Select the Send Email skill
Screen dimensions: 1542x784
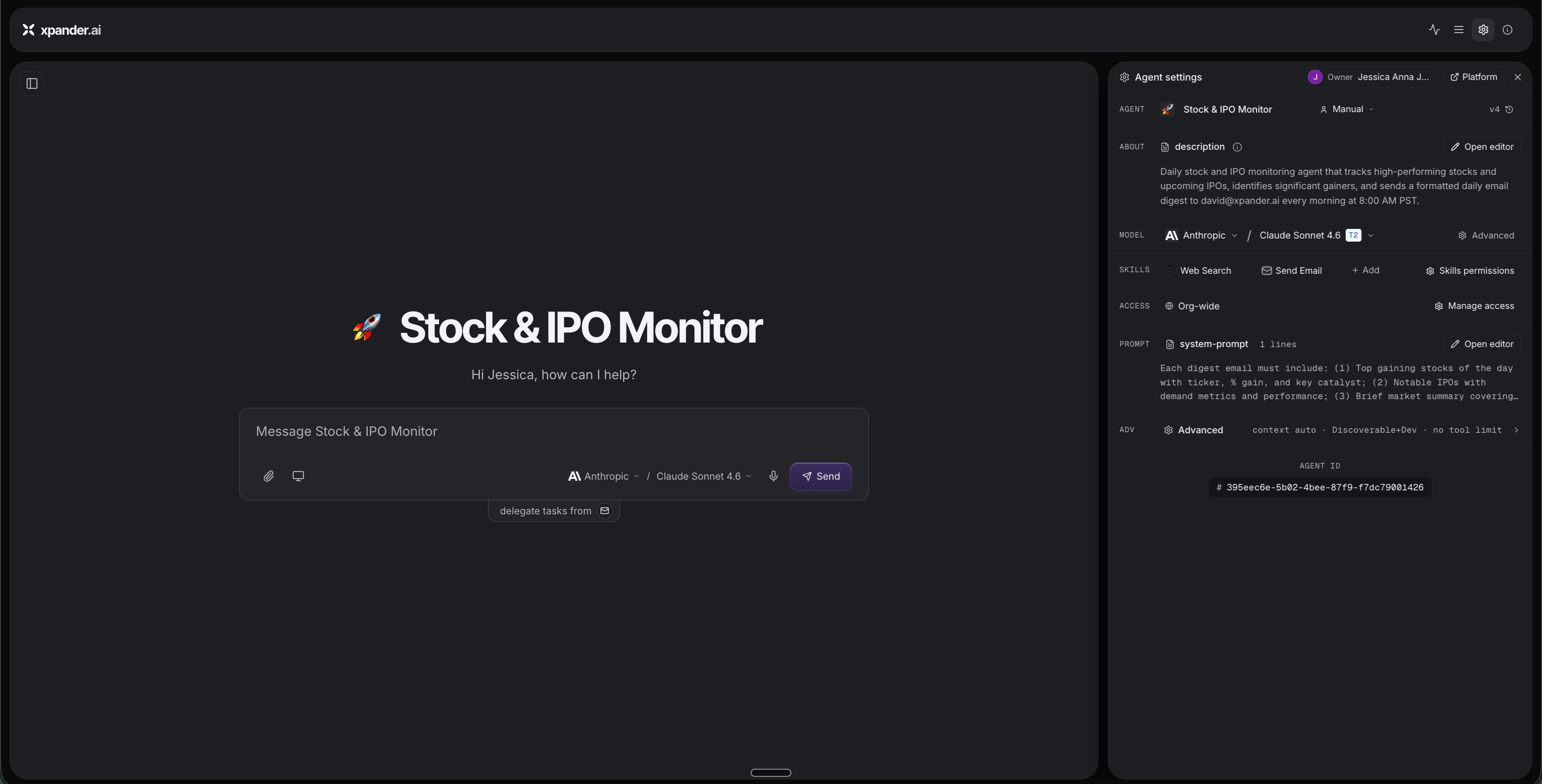point(1292,271)
